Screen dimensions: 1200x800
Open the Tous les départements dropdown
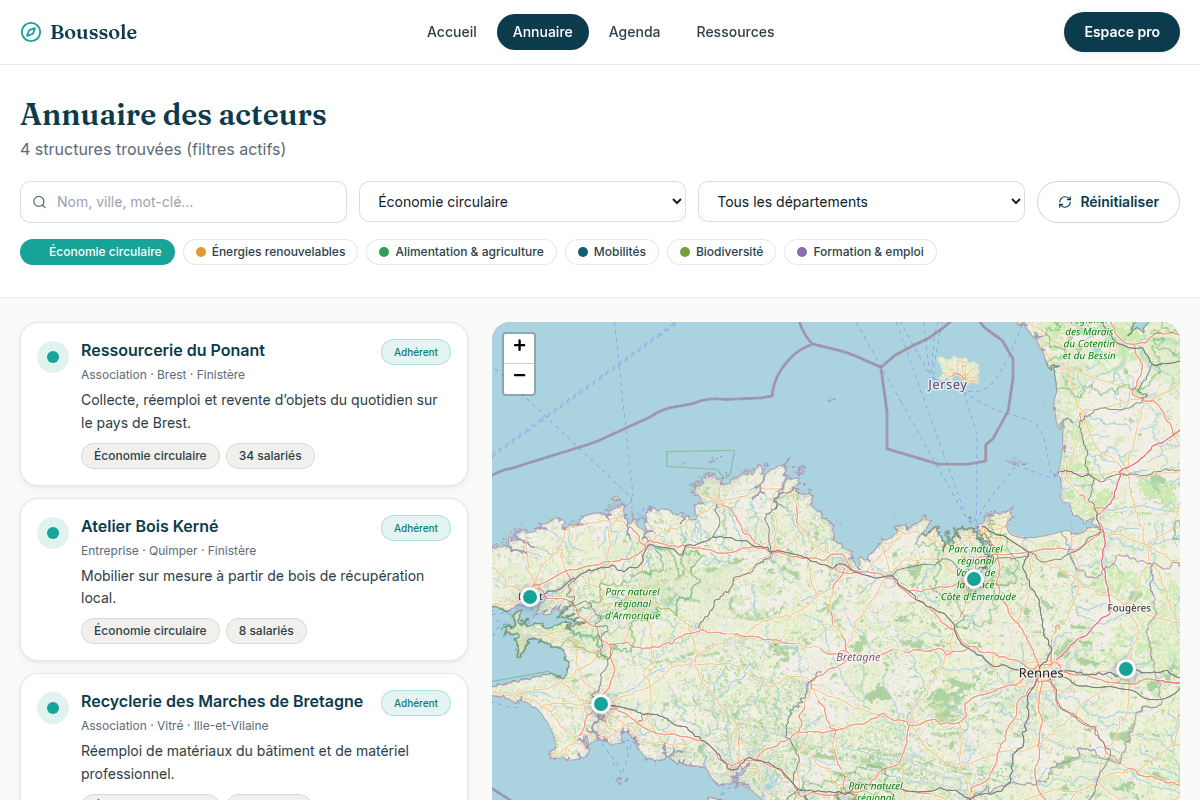[x=861, y=202]
